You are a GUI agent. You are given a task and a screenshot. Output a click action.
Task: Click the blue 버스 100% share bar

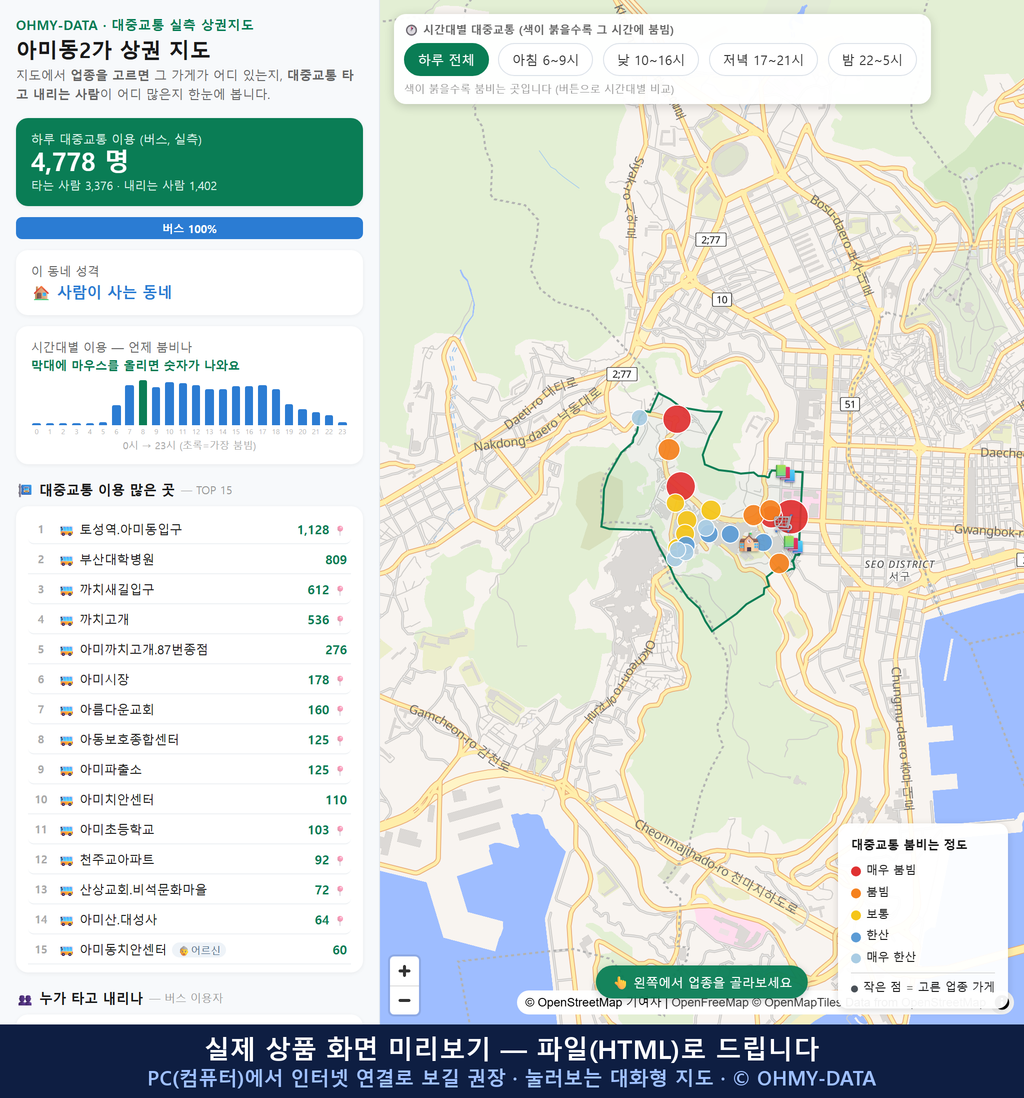coord(189,228)
